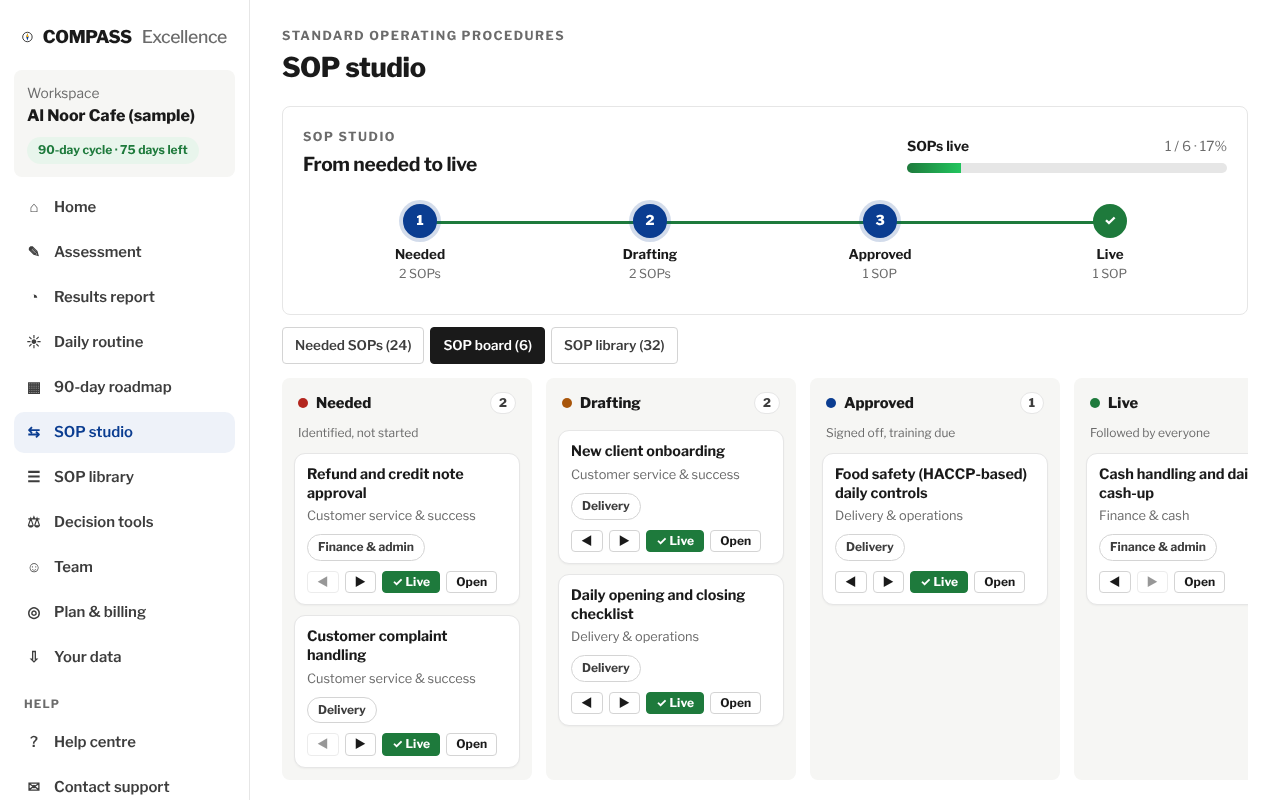This screenshot has width=1280, height=800.
Task: Click the Team smiley icon
Action: tap(34, 567)
